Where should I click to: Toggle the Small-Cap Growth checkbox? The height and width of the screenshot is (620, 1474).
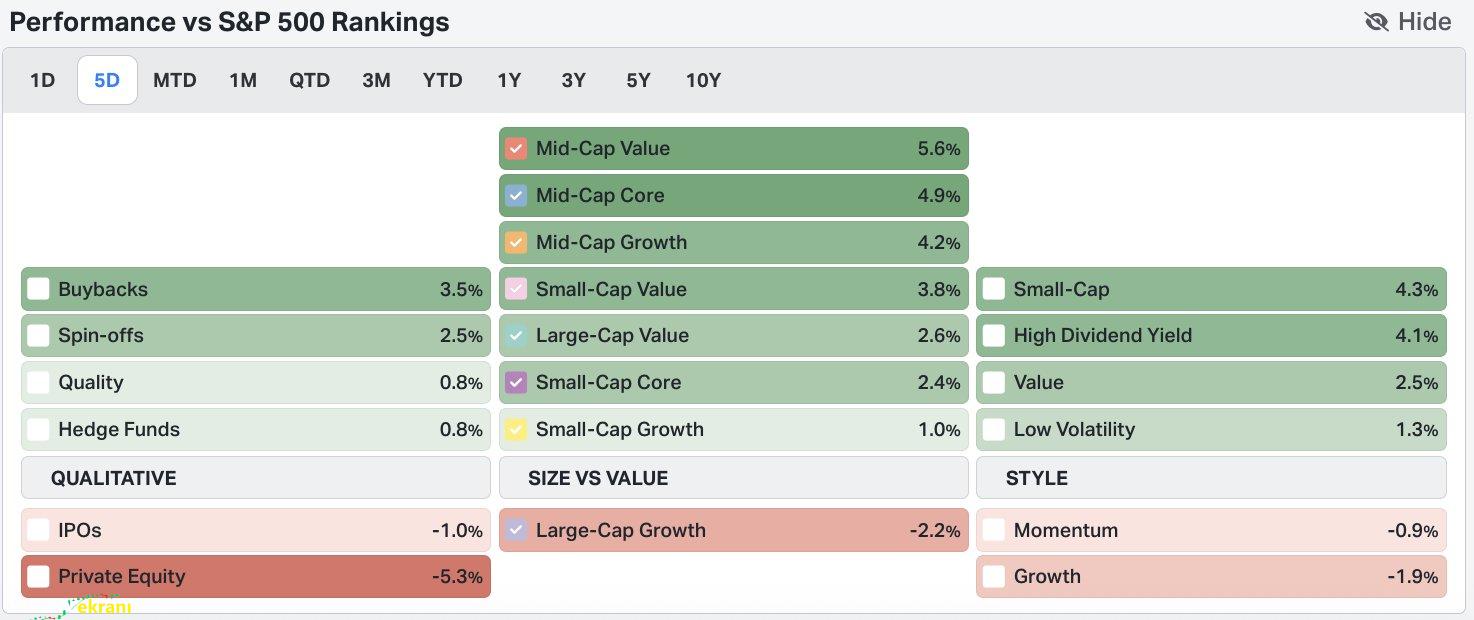[516, 430]
